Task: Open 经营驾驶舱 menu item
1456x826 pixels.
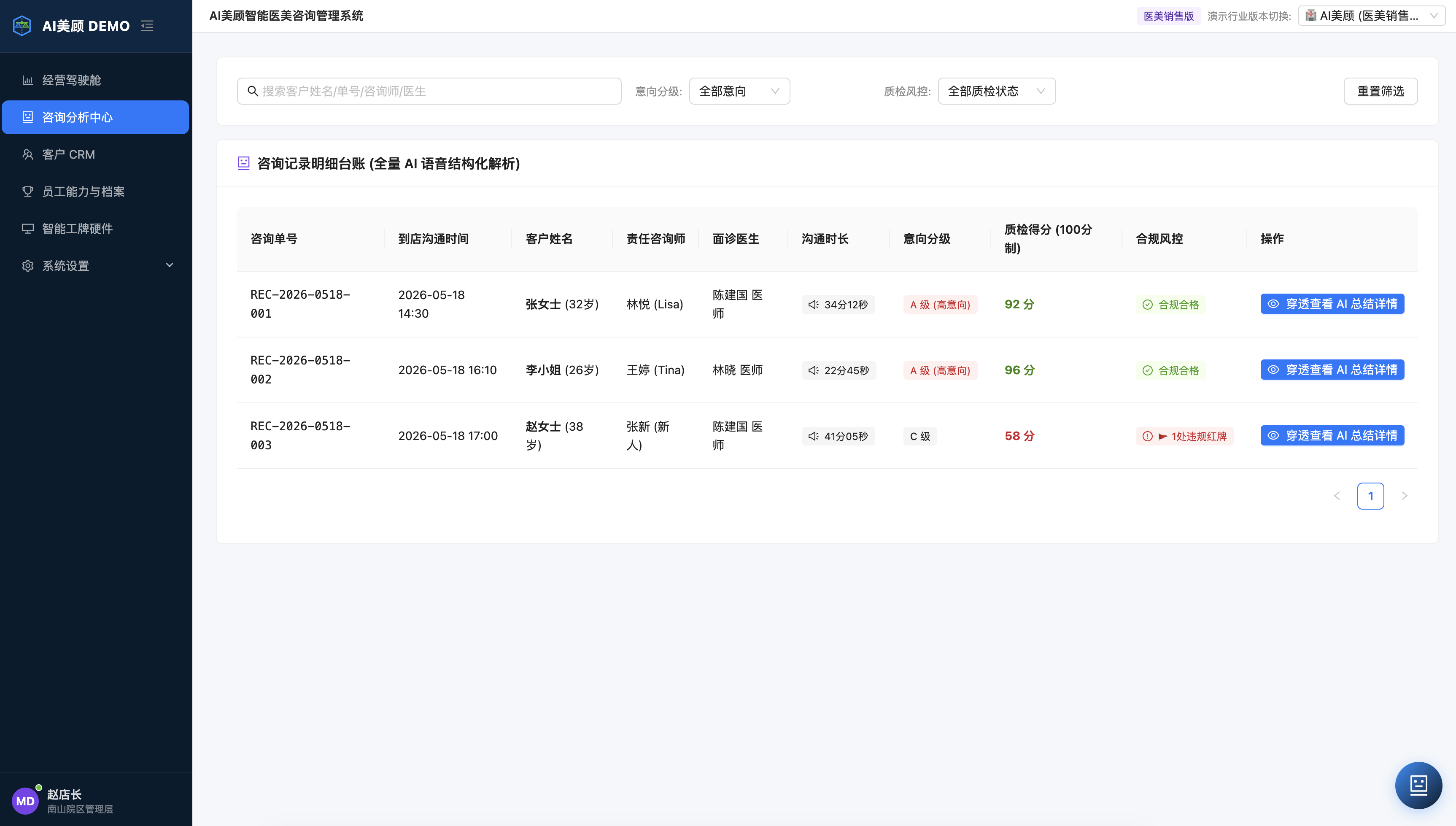Action: click(x=95, y=80)
